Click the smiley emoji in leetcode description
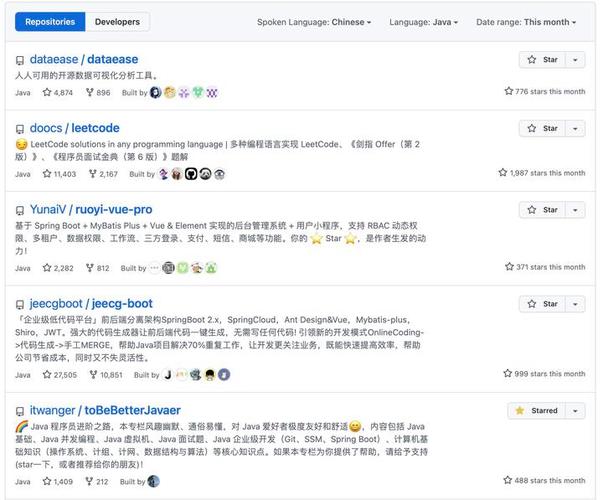Screen dimensions: 603x500 22,145
